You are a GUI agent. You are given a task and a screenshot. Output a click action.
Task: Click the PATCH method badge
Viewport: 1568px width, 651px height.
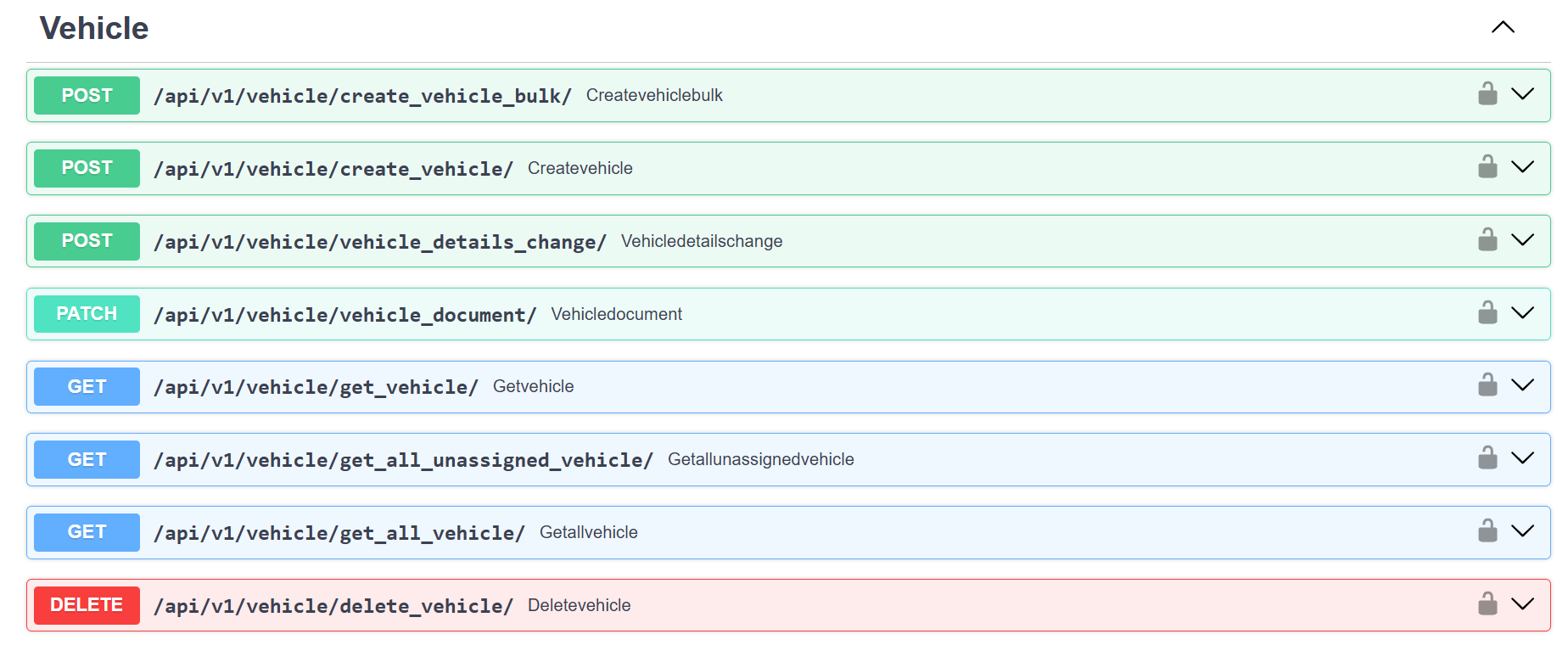[x=87, y=314]
